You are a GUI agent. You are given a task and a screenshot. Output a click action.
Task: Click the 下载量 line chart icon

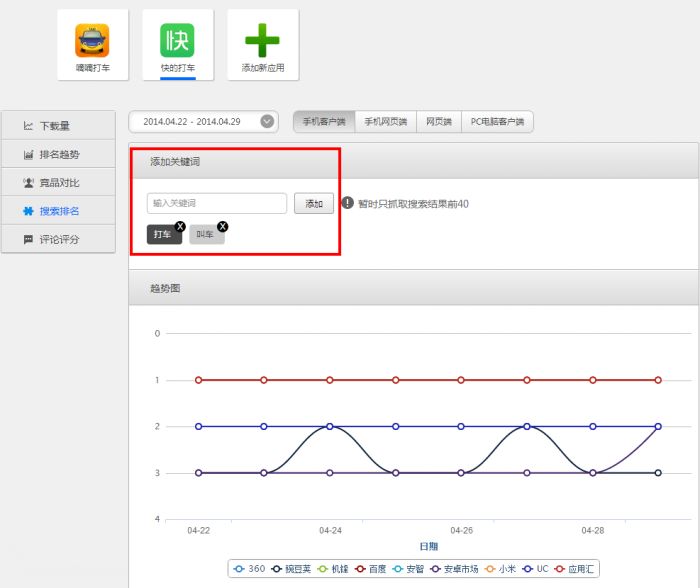(x=28, y=126)
